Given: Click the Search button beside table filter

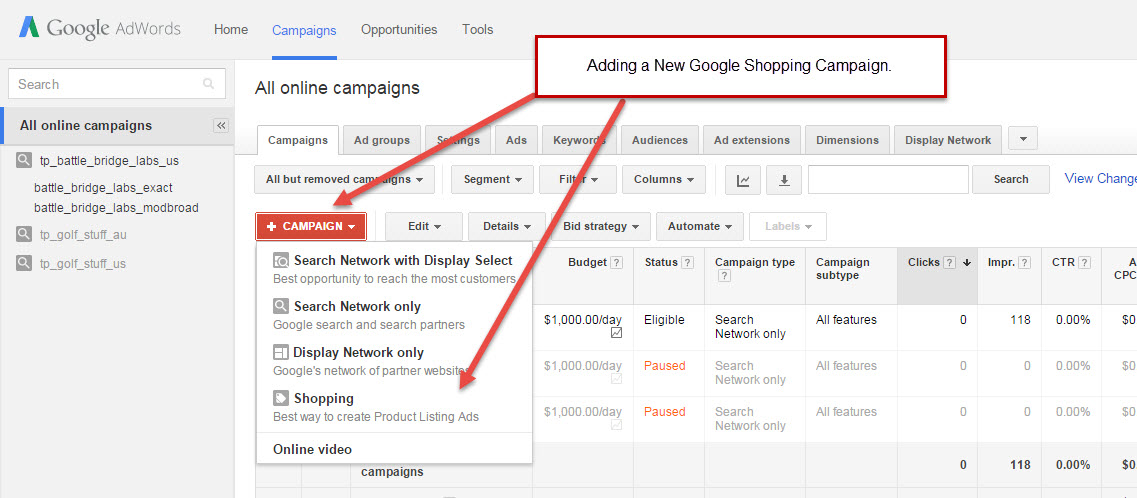Looking at the screenshot, I should 1011,179.
